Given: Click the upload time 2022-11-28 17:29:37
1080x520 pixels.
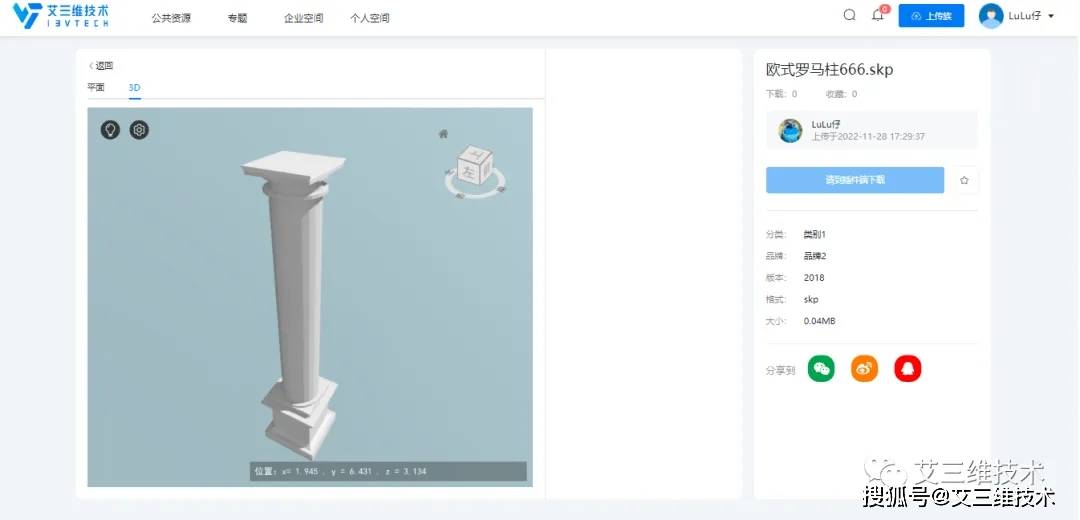Looking at the screenshot, I should tap(883, 136).
